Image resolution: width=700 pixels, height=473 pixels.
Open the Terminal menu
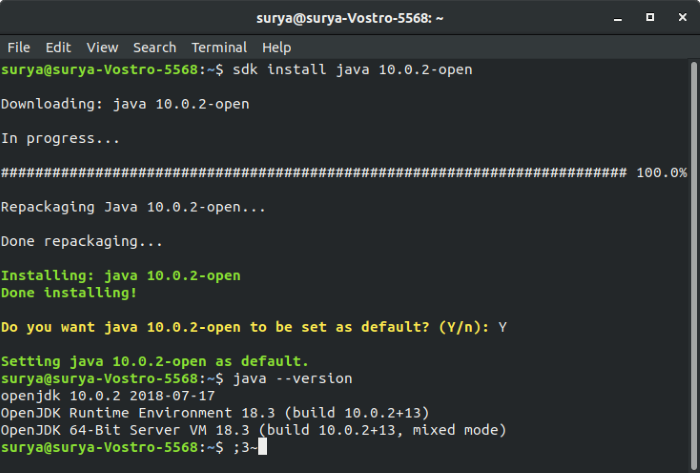(x=219, y=47)
